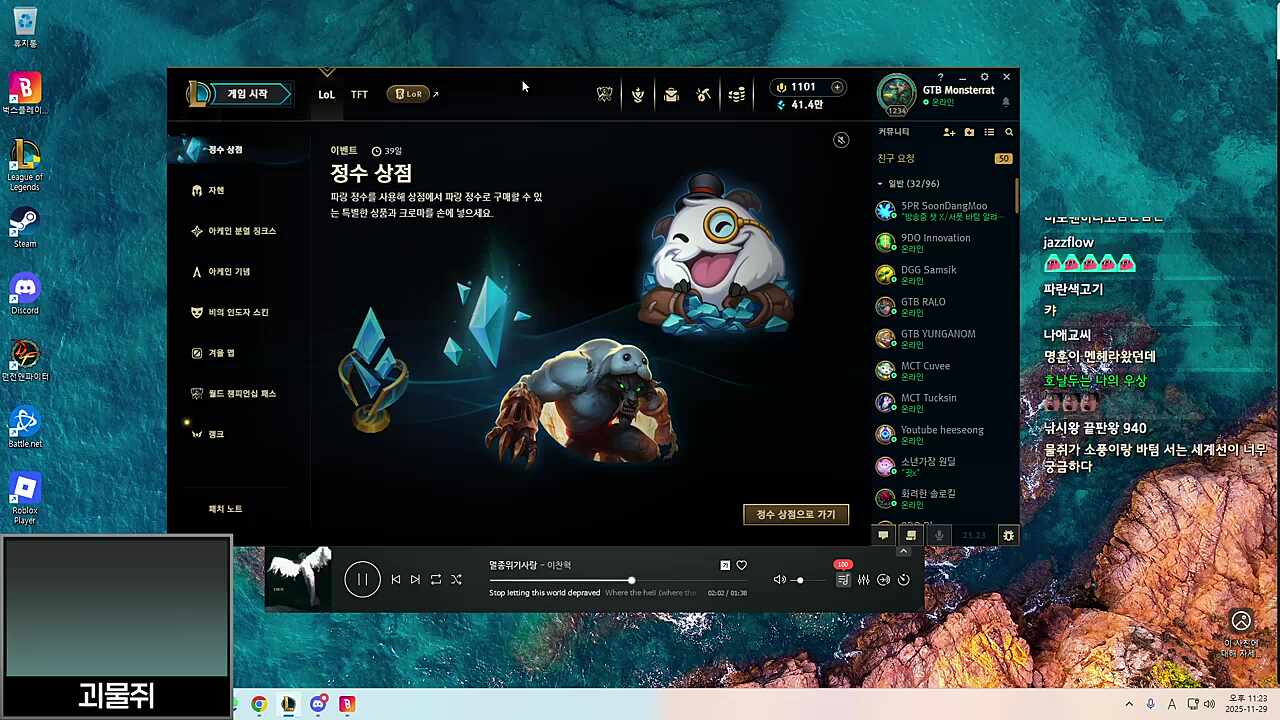
Task: Select friend MCT Cuvee
Action: pos(945,370)
